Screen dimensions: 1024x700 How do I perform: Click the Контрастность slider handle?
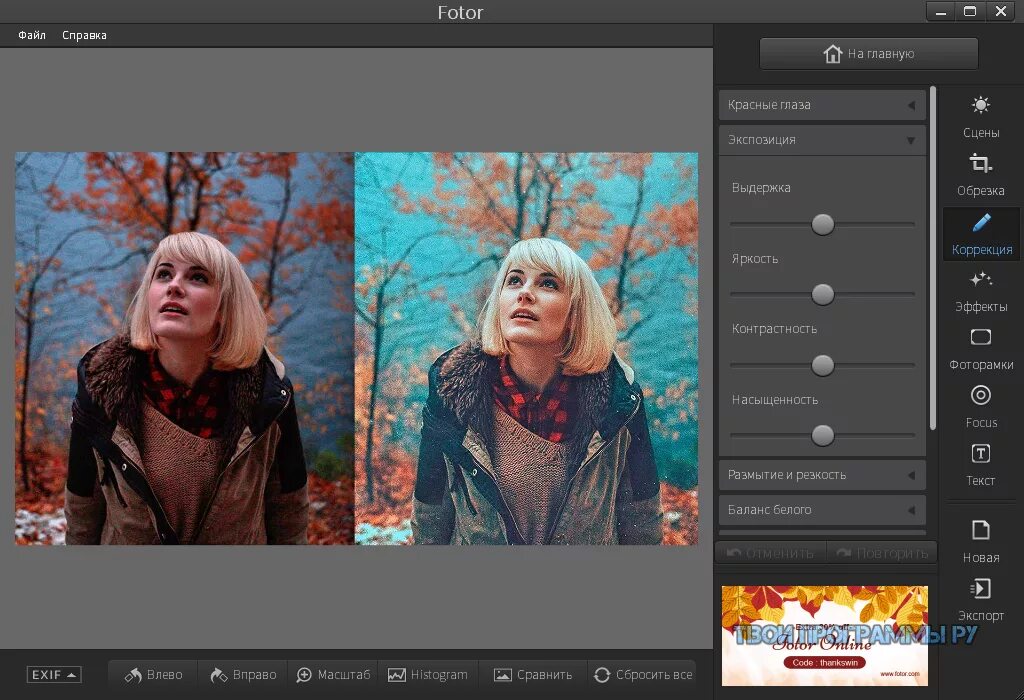[822, 365]
